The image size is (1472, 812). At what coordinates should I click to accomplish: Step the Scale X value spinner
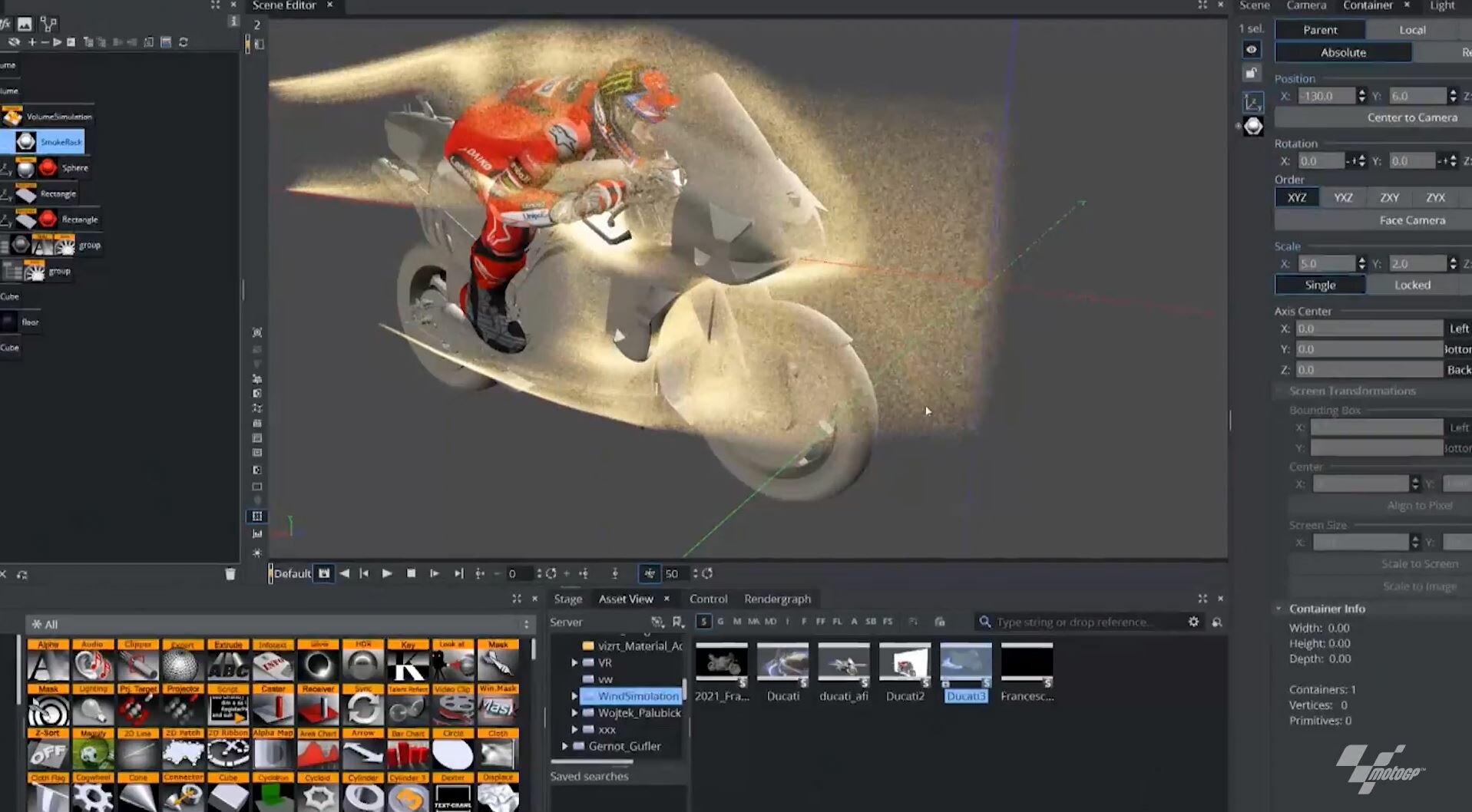coord(1361,263)
